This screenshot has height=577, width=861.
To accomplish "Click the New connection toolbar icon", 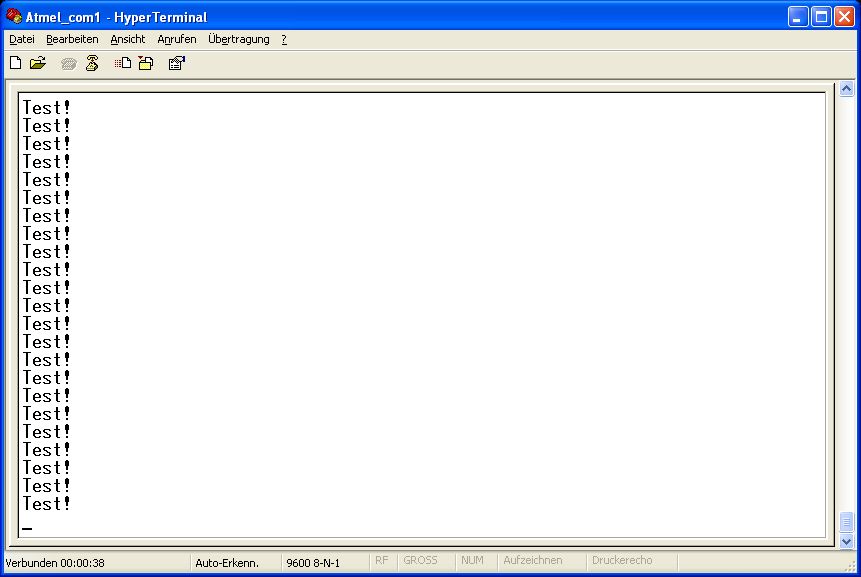I will (x=16, y=63).
